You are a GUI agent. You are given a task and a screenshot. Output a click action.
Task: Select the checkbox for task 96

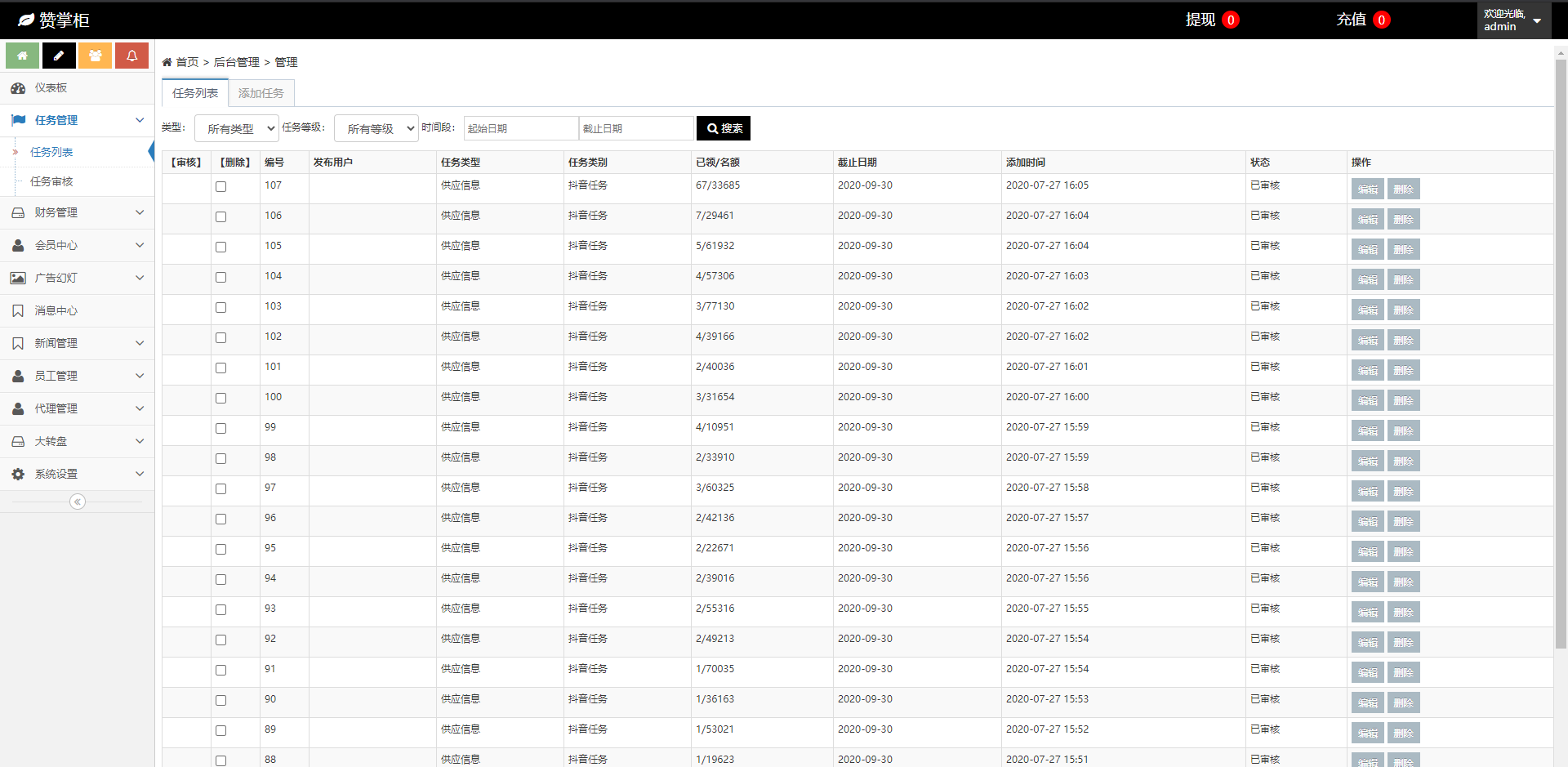click(220, 520)
